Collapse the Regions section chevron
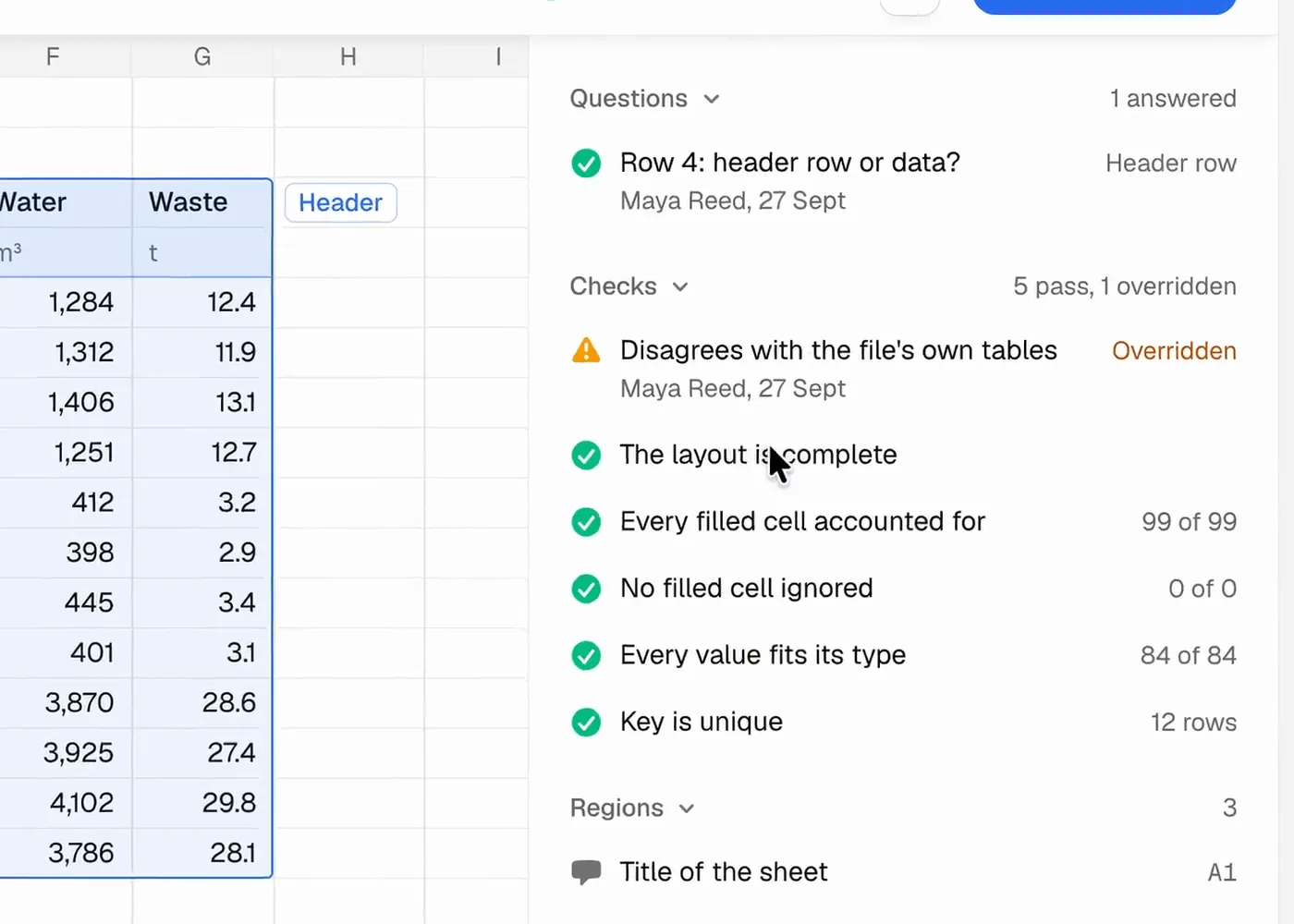 [686, 808]
